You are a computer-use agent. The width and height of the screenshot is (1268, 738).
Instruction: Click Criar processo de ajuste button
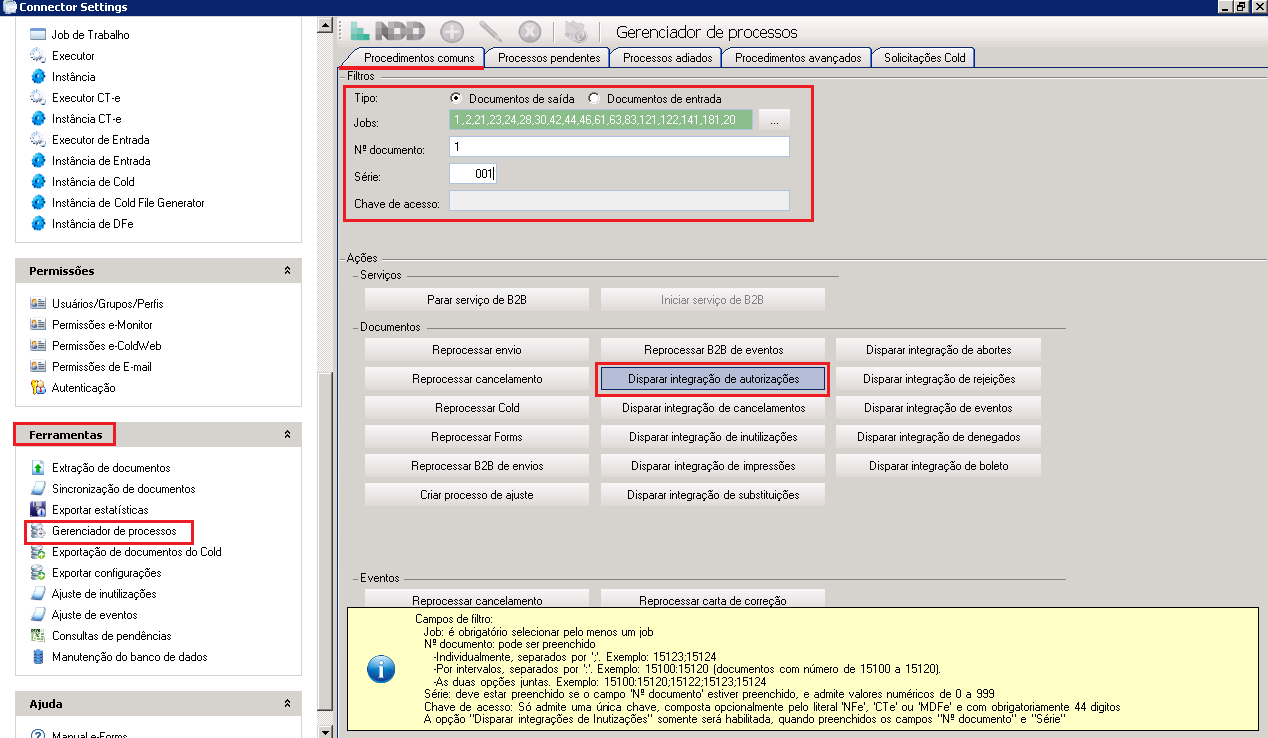476,495
